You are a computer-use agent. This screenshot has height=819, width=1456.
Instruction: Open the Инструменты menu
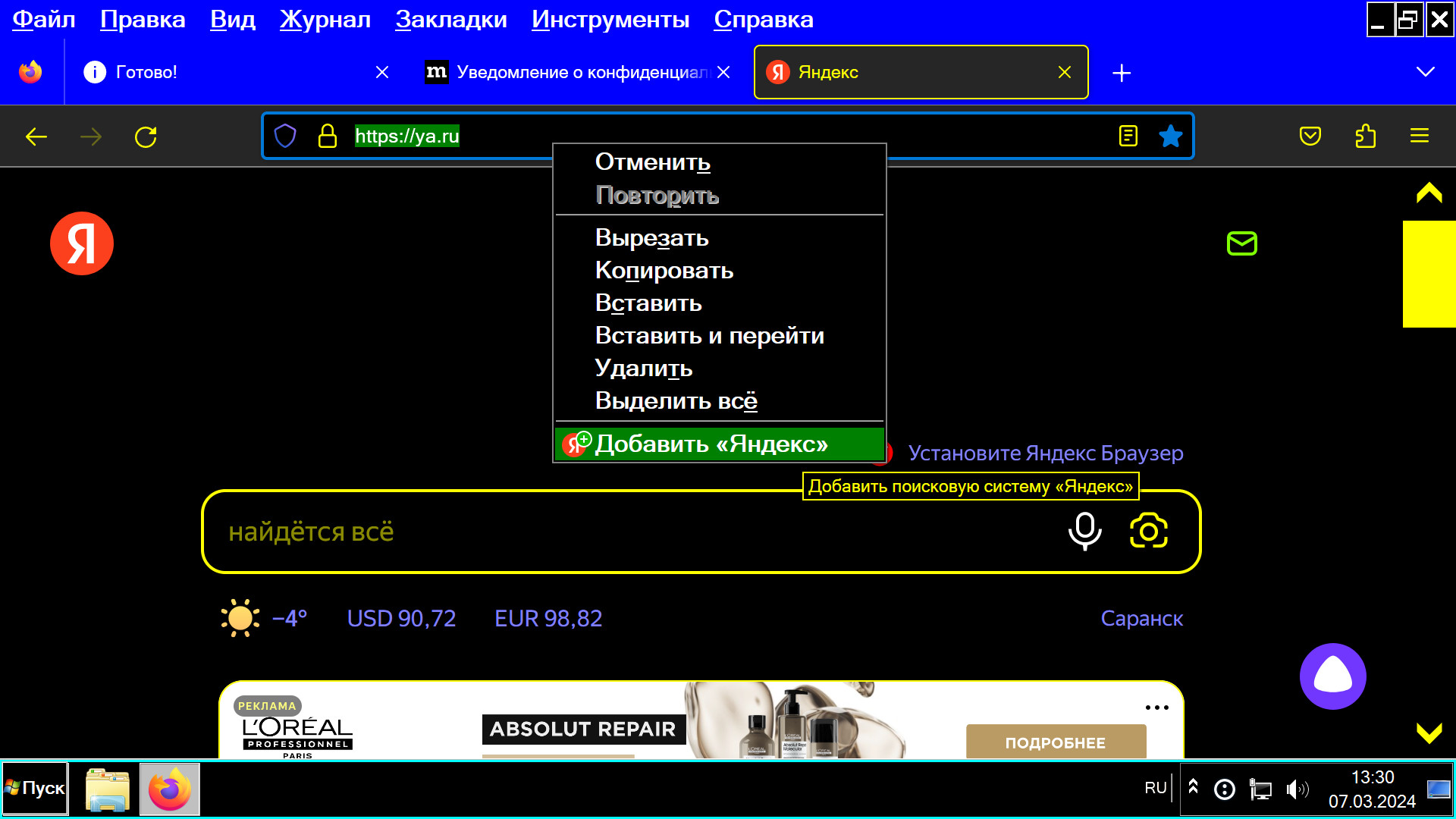pos(610,19)
